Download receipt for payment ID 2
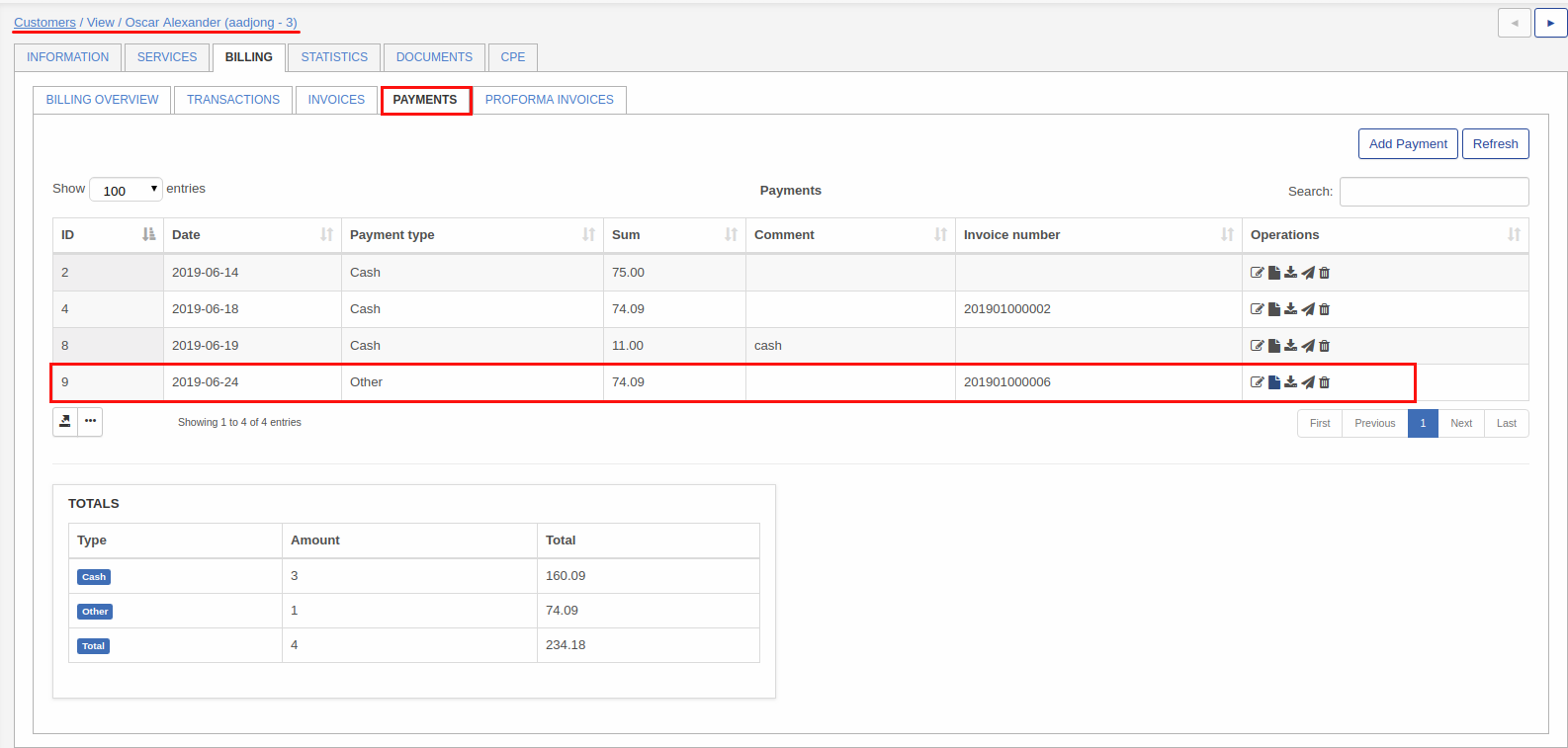The height and width of the screenshot is (748, 1568). point(1290,273)
